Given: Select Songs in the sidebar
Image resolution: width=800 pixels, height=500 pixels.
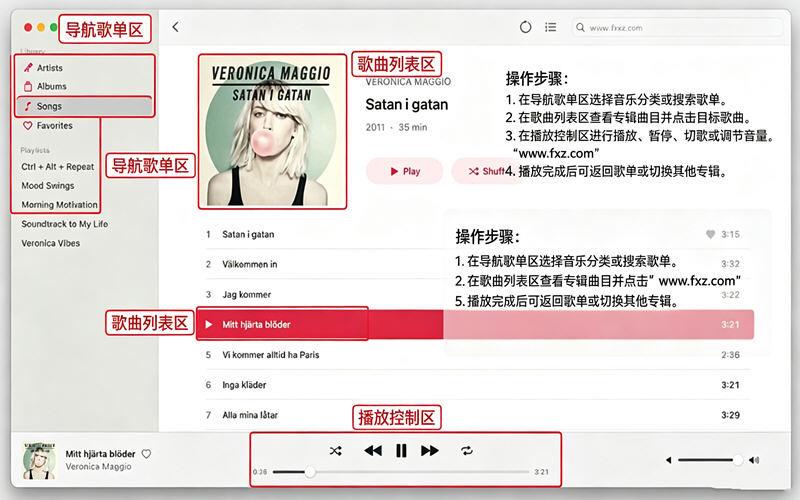Looking at the screenshot, I should pyautogui.click(x=85, y=106).
